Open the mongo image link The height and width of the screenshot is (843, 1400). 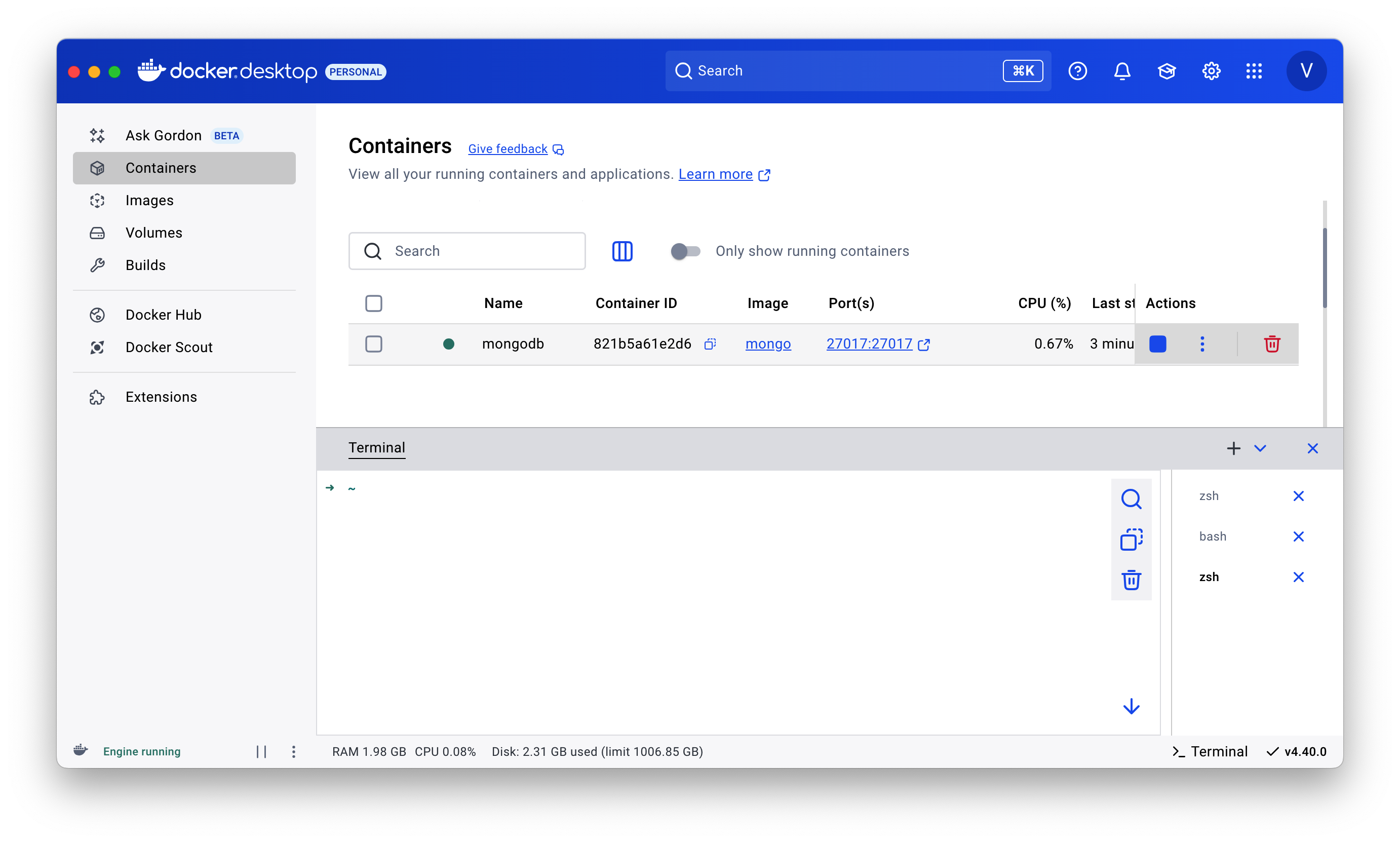coord(767,343)
